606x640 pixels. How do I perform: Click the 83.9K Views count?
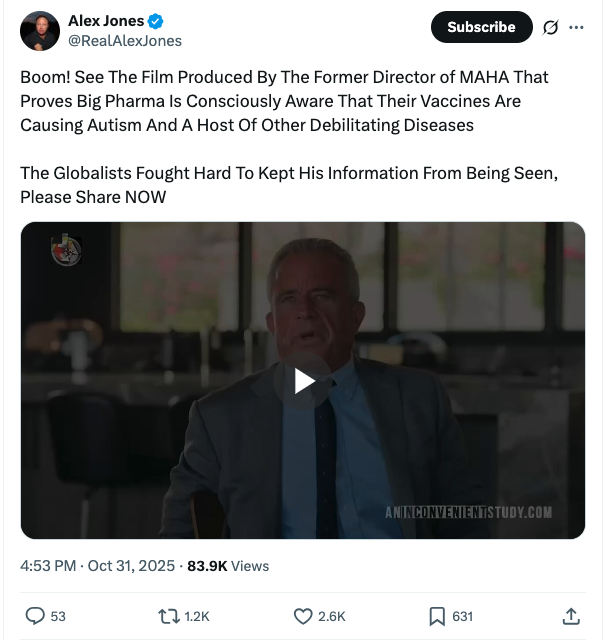tap(228, 565)
